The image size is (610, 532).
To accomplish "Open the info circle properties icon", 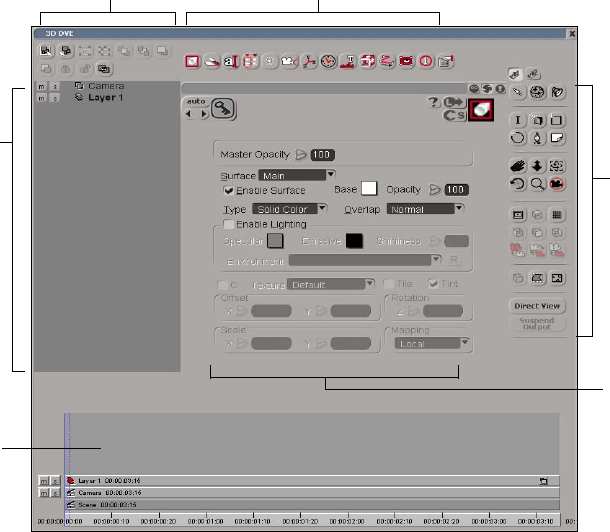I will 426,61.
